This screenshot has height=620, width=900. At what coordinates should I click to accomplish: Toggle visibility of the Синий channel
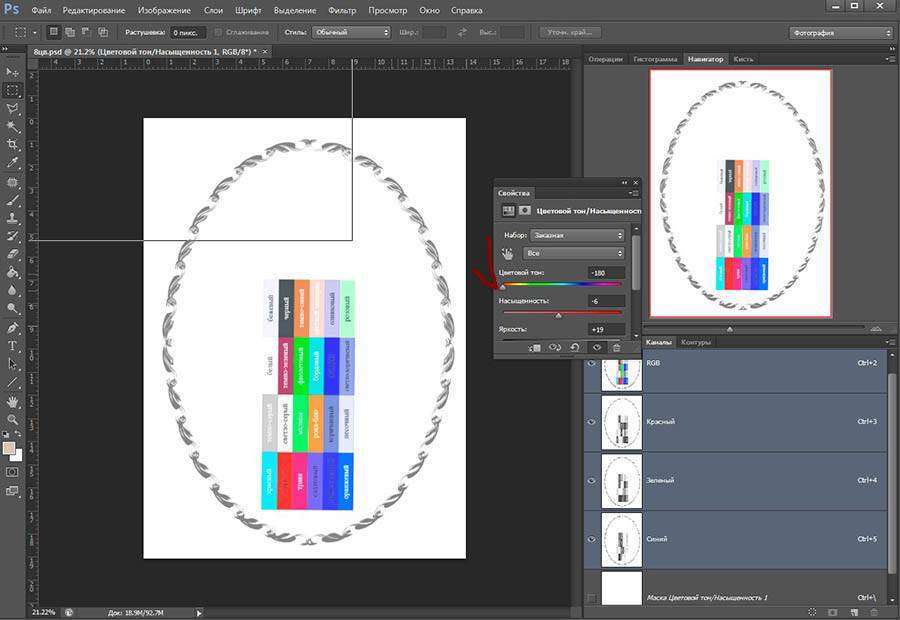coord(592,539)
